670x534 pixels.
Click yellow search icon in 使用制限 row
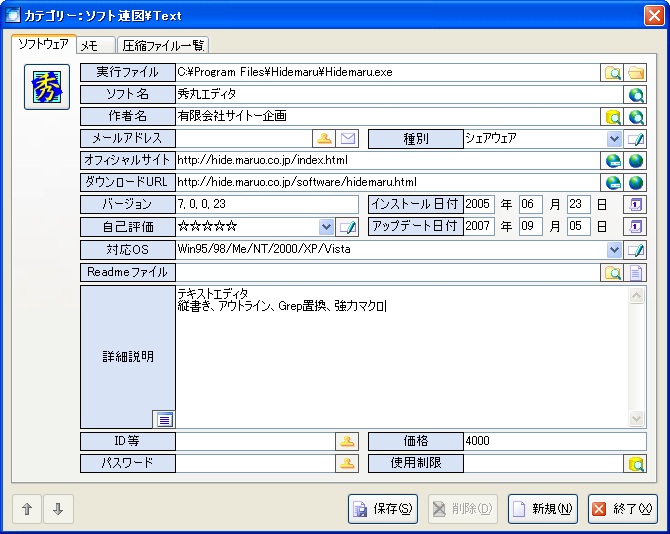tap(635, 464)
